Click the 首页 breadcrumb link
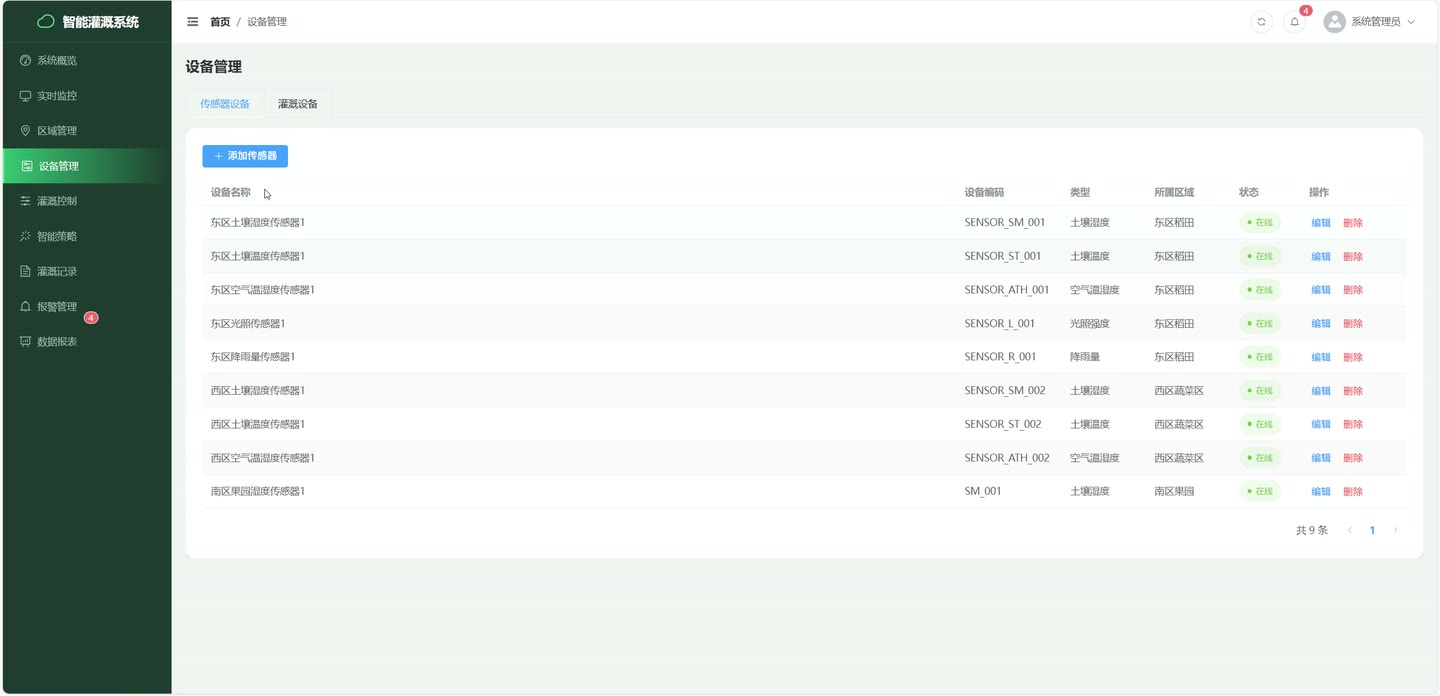 tap(220, 22)
